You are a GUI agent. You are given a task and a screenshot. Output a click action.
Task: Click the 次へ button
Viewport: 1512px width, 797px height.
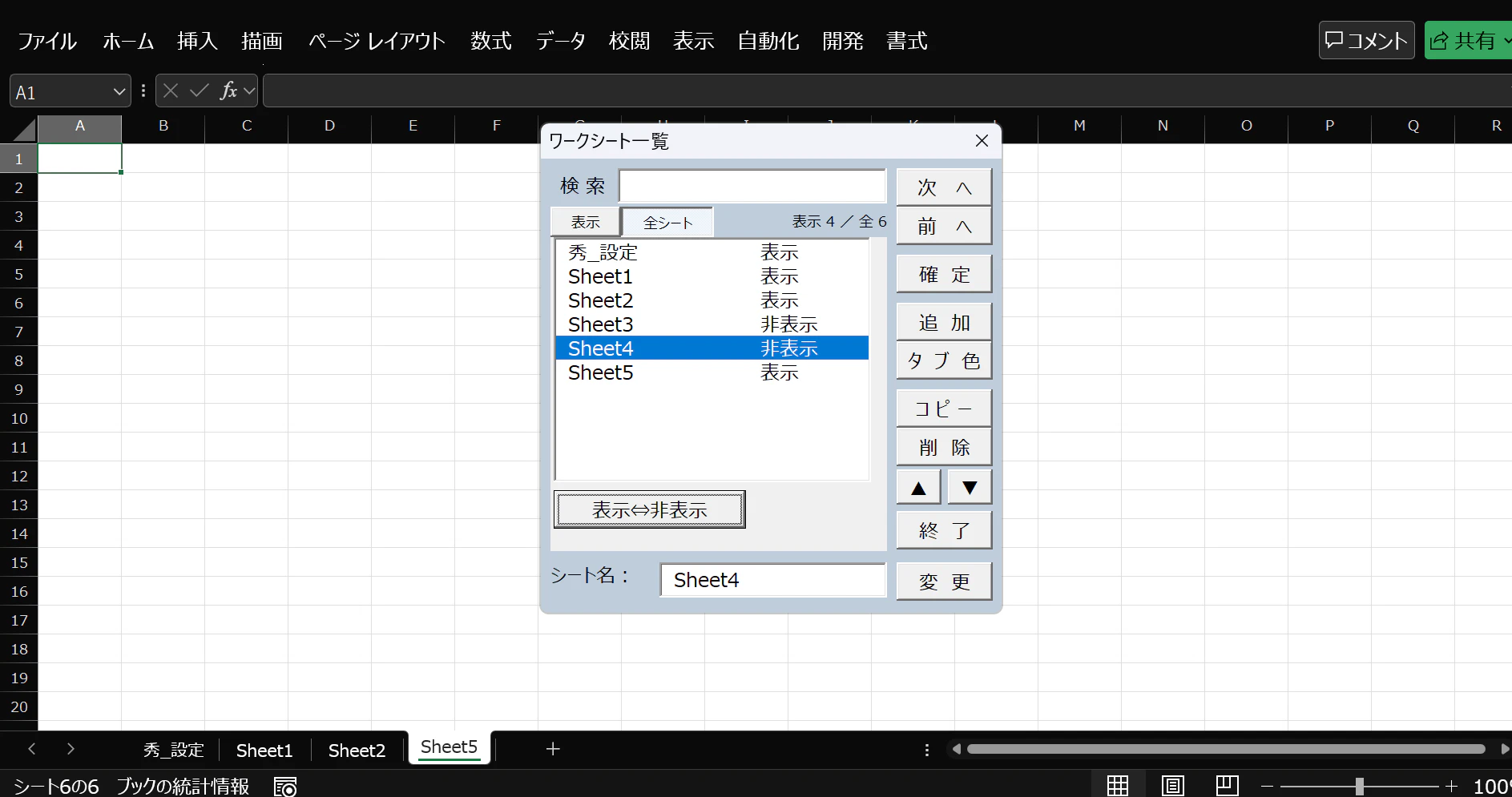point(944,187)
